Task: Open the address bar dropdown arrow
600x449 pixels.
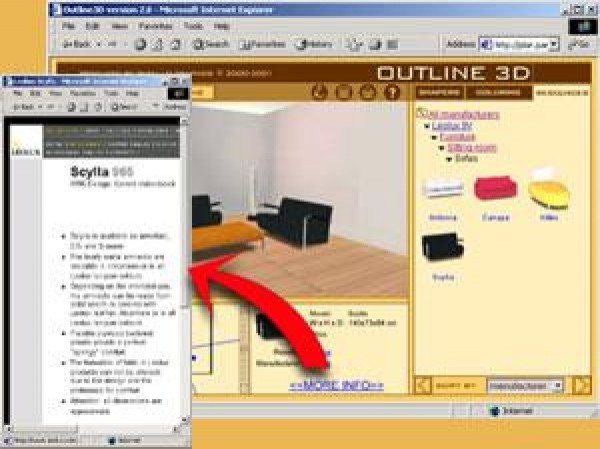Action: [x=554, y=44]
